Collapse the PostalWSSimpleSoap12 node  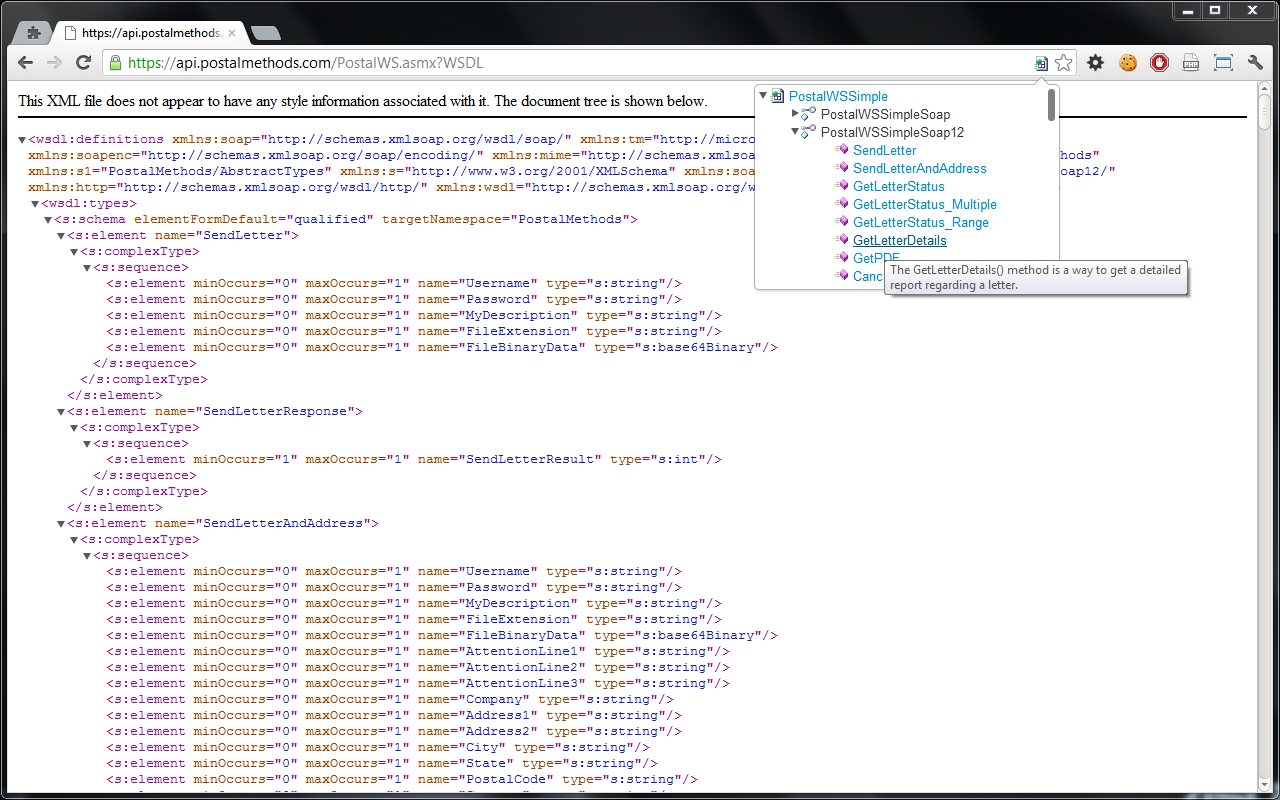coord(795,132)
